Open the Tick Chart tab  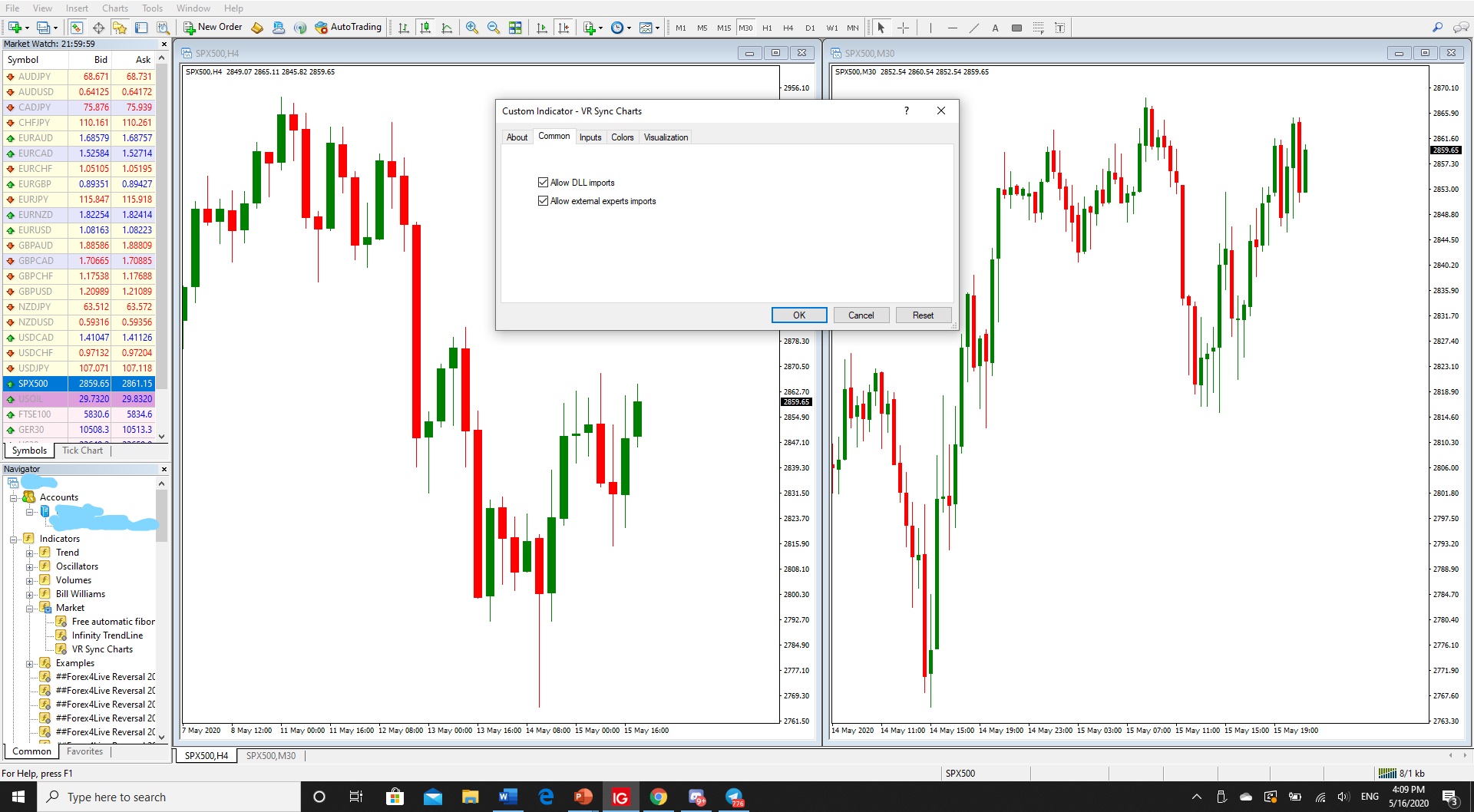[x=82, y=451]
